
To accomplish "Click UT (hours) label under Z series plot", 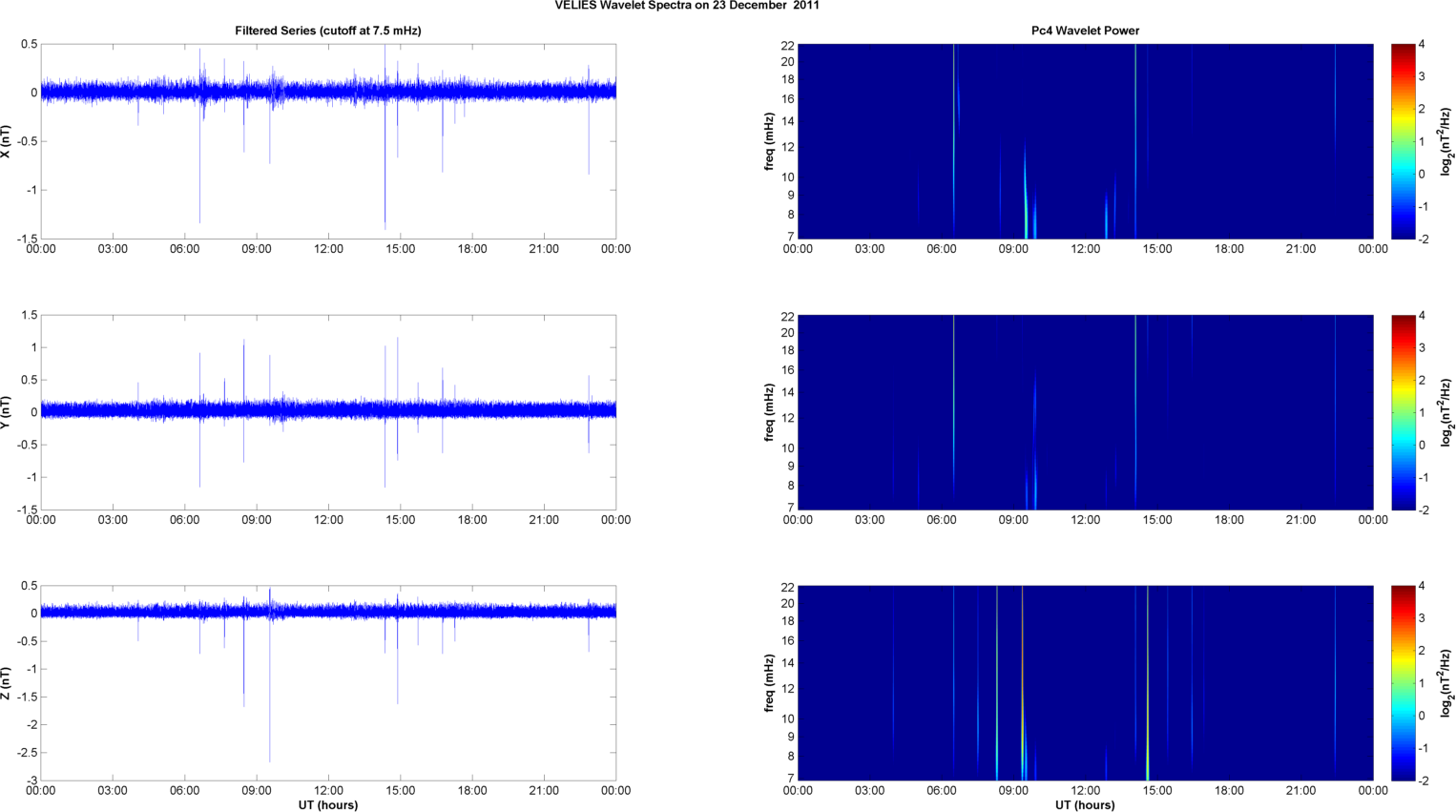I will tap(327, 805).
